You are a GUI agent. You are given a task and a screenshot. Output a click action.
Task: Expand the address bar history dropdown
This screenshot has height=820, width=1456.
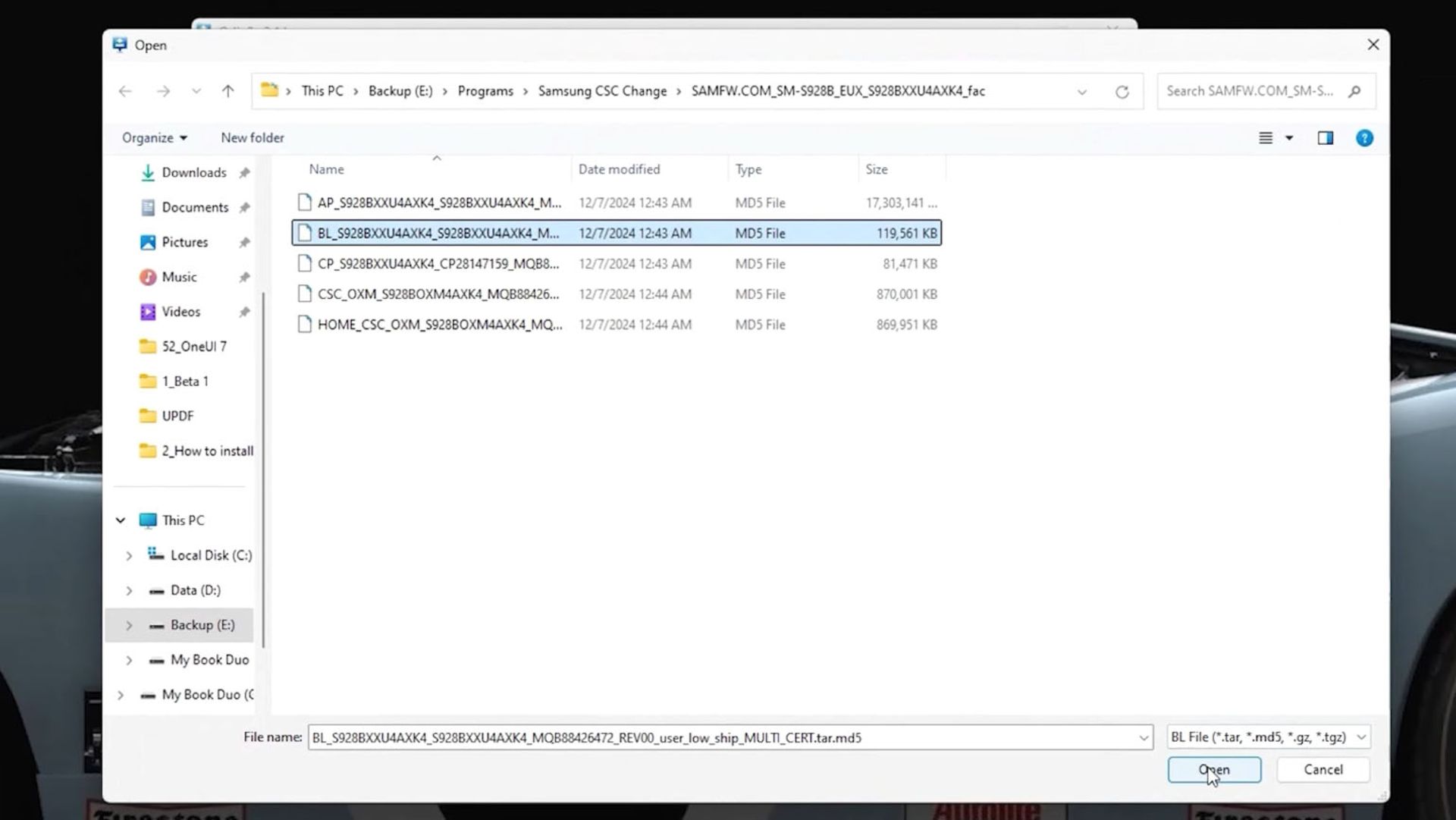click(x=1082, y=92)
